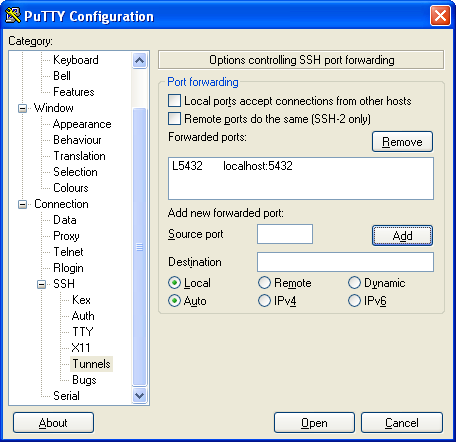This screenshot has width=456, height=442.
Task: Select the Remote radio button
Action: [264, 283]
